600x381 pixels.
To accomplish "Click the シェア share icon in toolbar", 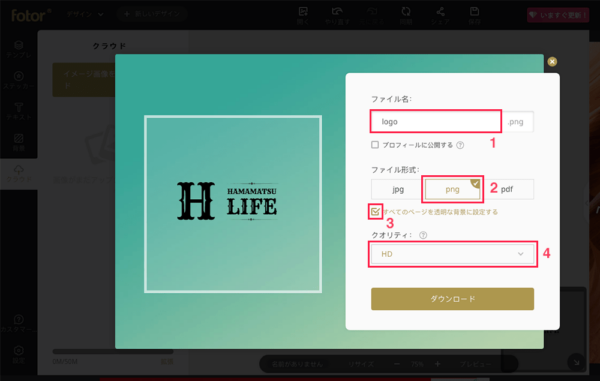I will [x=440, y=15].
